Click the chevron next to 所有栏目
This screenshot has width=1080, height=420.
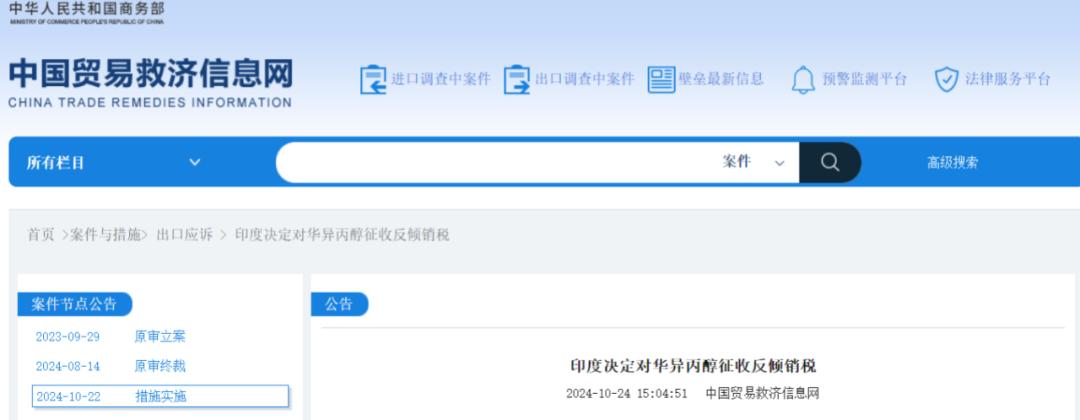pyautogui.click(x=195, y=163)
